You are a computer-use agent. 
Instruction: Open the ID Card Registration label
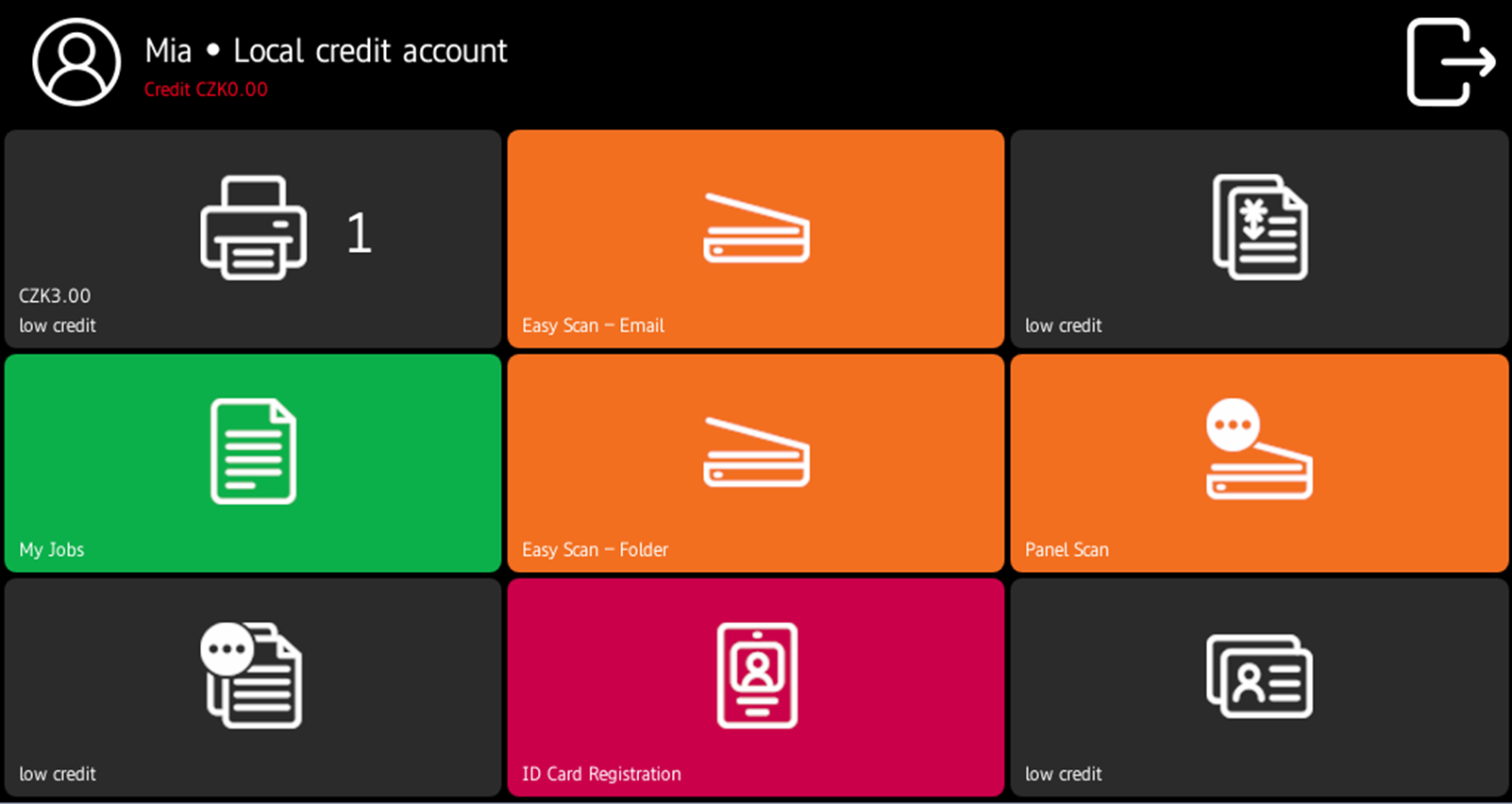601,774
